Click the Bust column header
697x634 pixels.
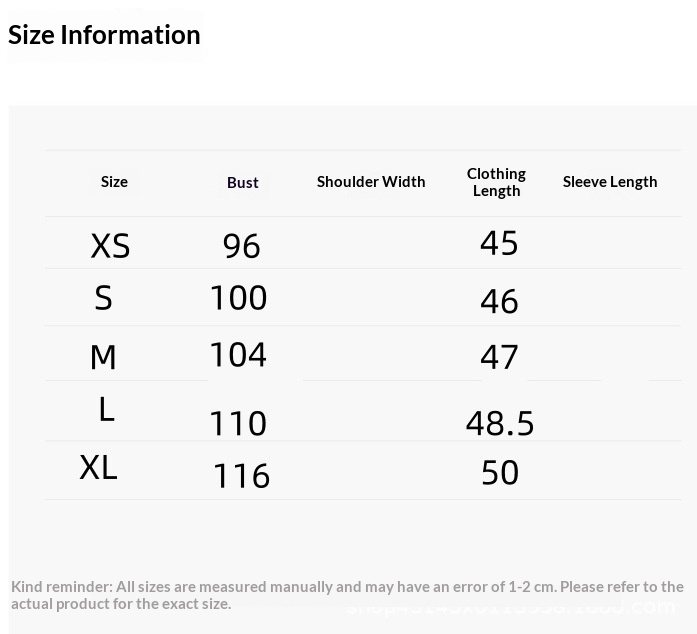click(x=243, y=182)
